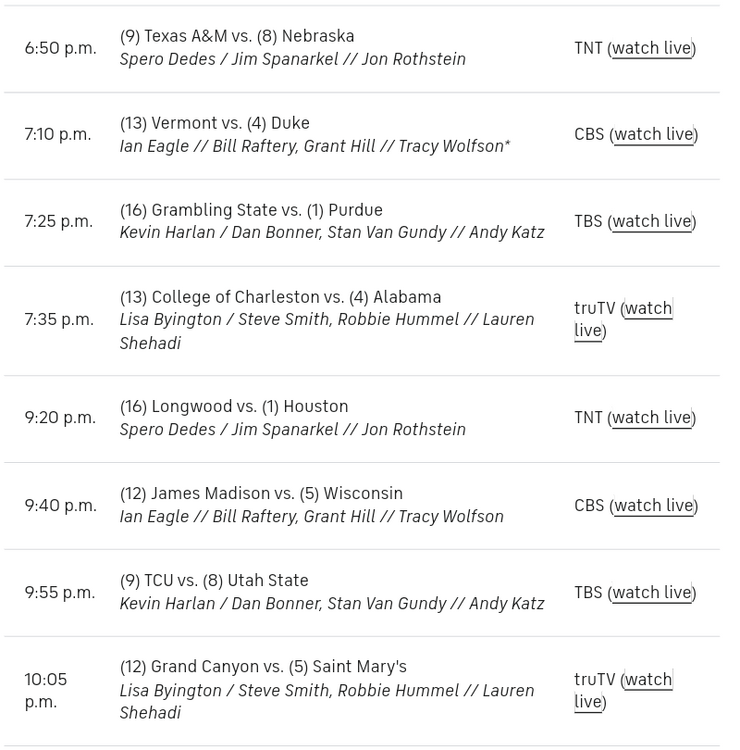Click the (16) Longwood vs. (1) Houston matchup
Image resolution: width=740 pixels, height=750 pixels.
pyautogui.click(x=234, y=407)
